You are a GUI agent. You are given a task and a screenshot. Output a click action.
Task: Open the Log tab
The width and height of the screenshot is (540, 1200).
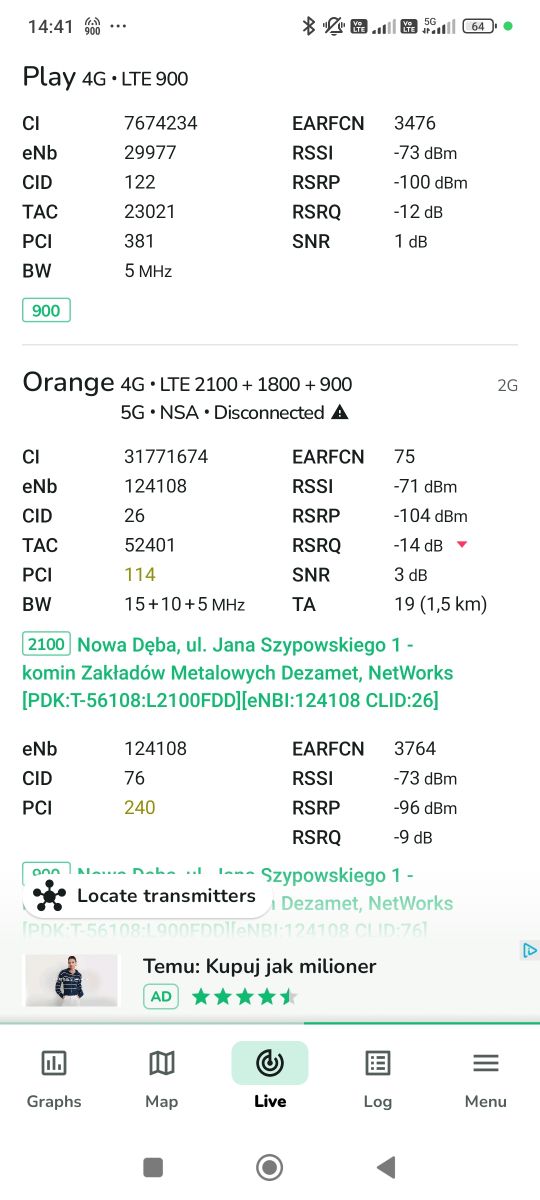[x=378, y=1078]
